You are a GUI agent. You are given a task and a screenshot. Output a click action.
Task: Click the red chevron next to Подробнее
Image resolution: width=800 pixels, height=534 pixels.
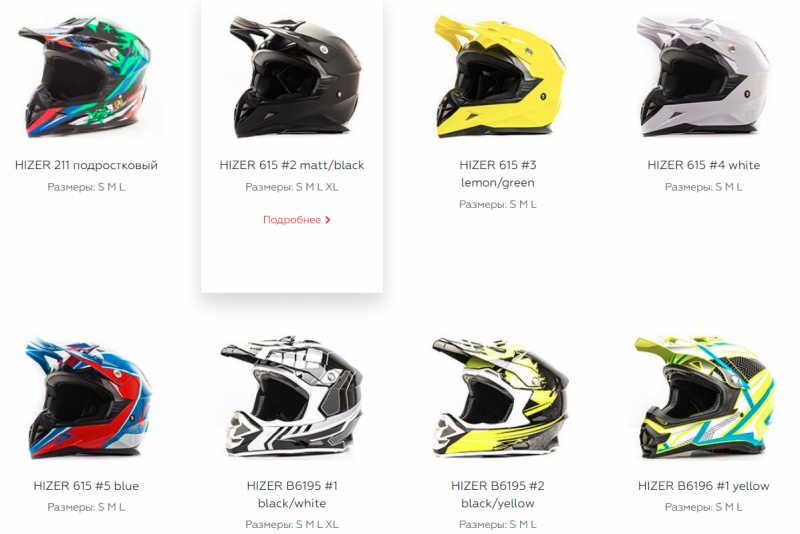point(328,220)
